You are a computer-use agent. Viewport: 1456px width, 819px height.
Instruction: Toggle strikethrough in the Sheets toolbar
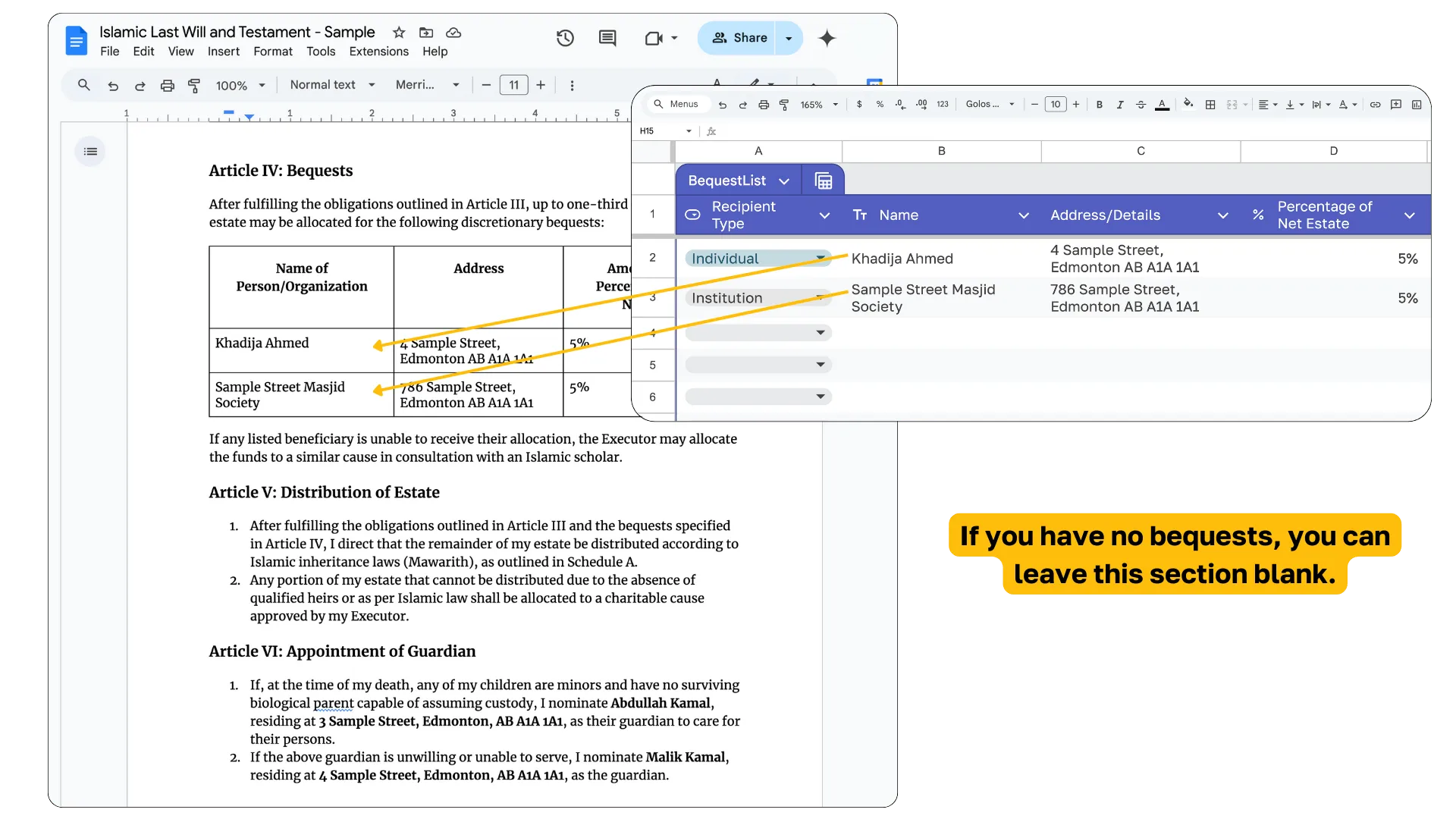click(1141, 105)
